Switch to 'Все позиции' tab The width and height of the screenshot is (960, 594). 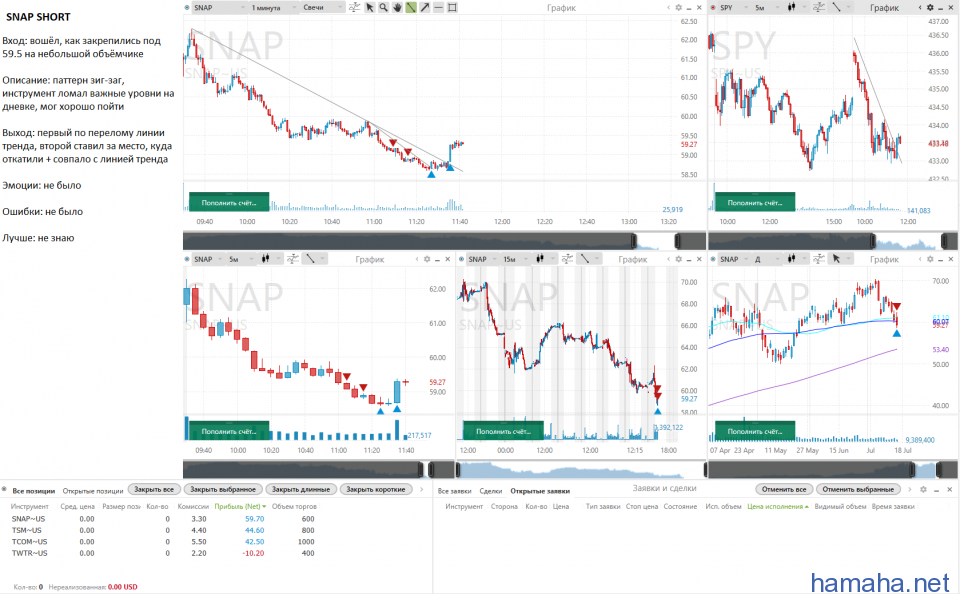34,491
